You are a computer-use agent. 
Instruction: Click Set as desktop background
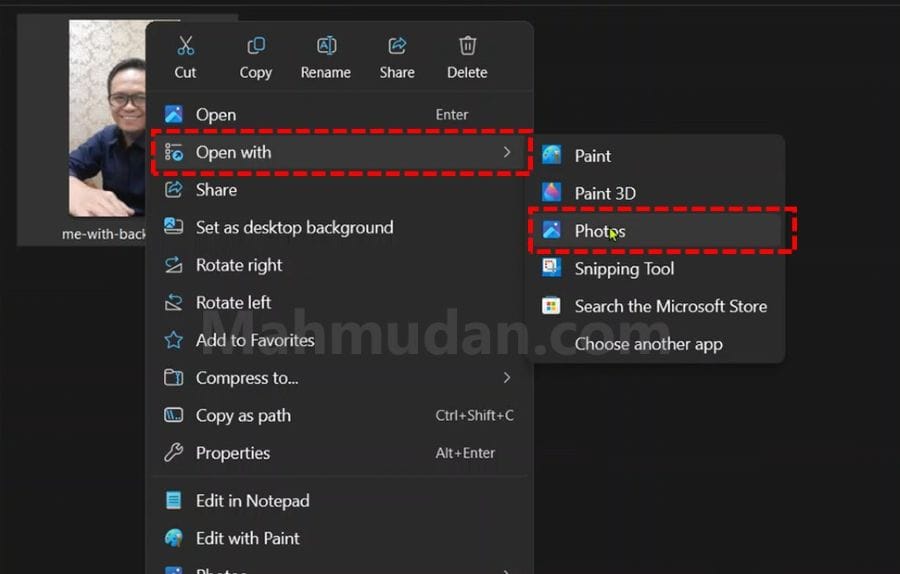point(294,228)
